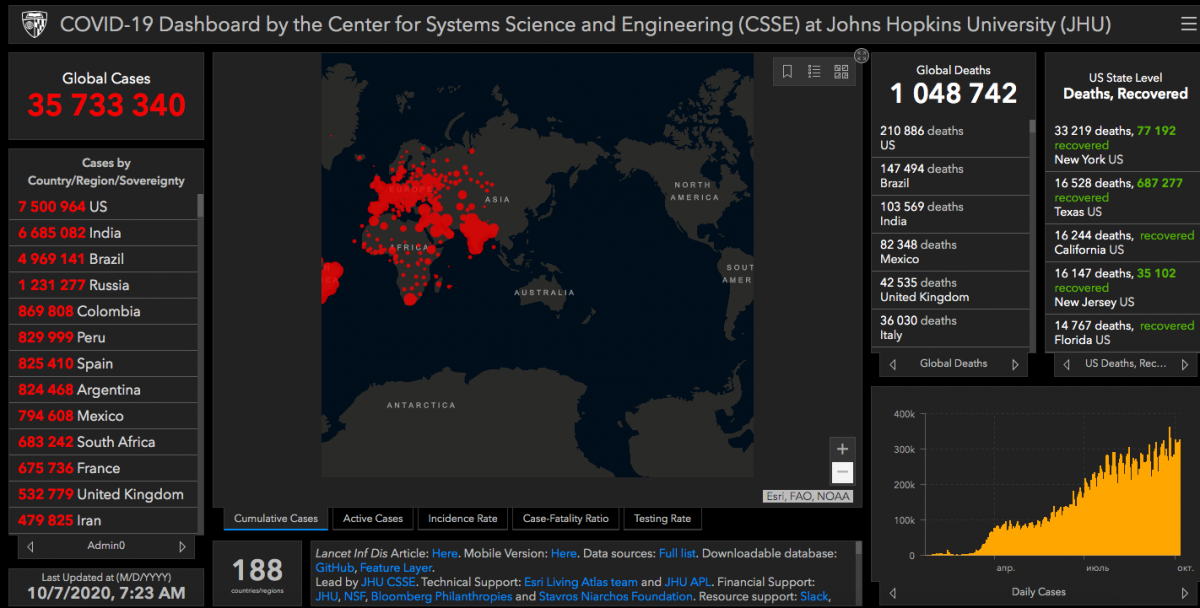The height and width of the screenshot is (608, 1200).
Task: Select US in the cases list
Action: click(105, 207)
